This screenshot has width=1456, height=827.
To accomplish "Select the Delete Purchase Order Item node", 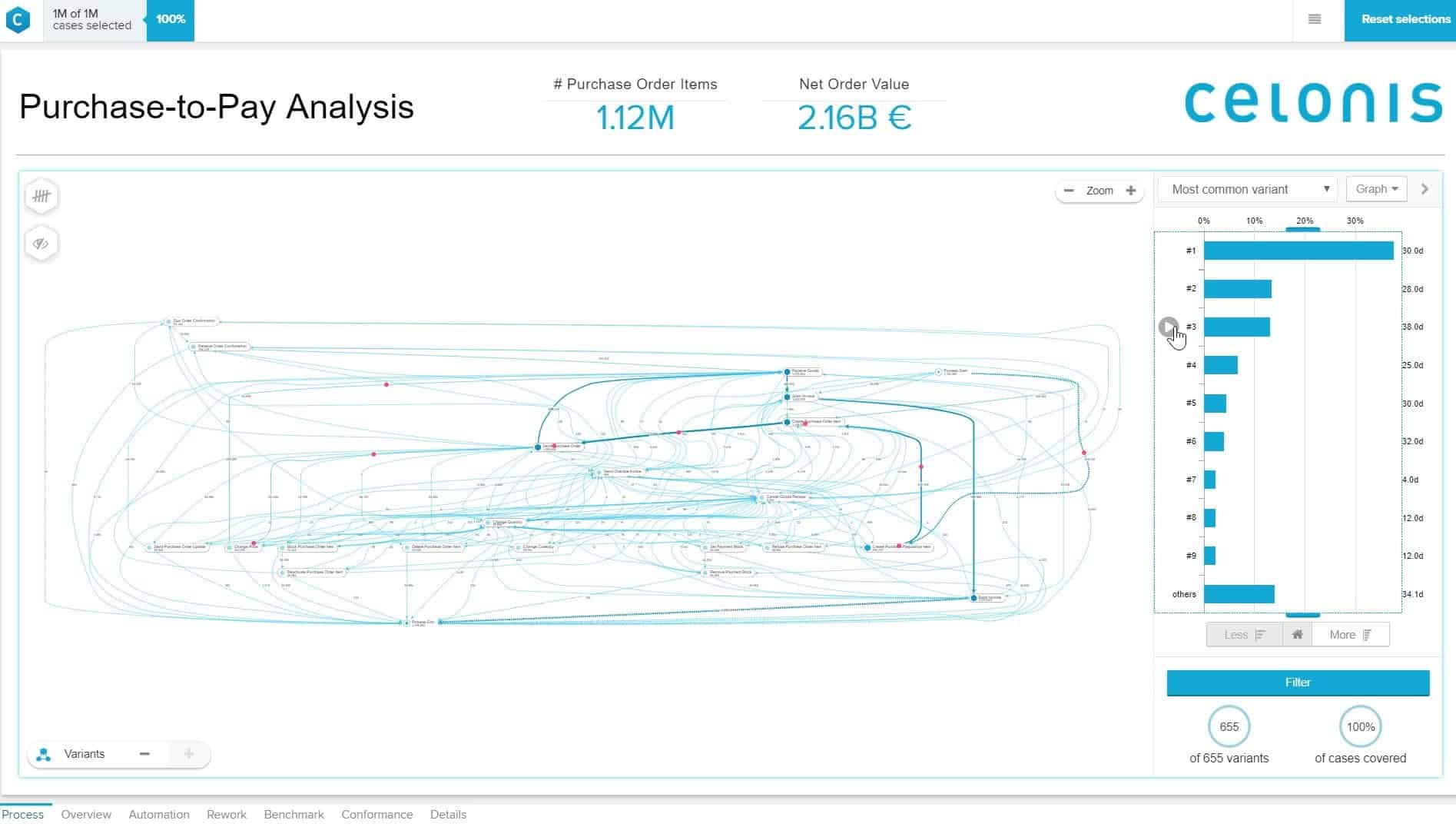I will click(433, 547).
